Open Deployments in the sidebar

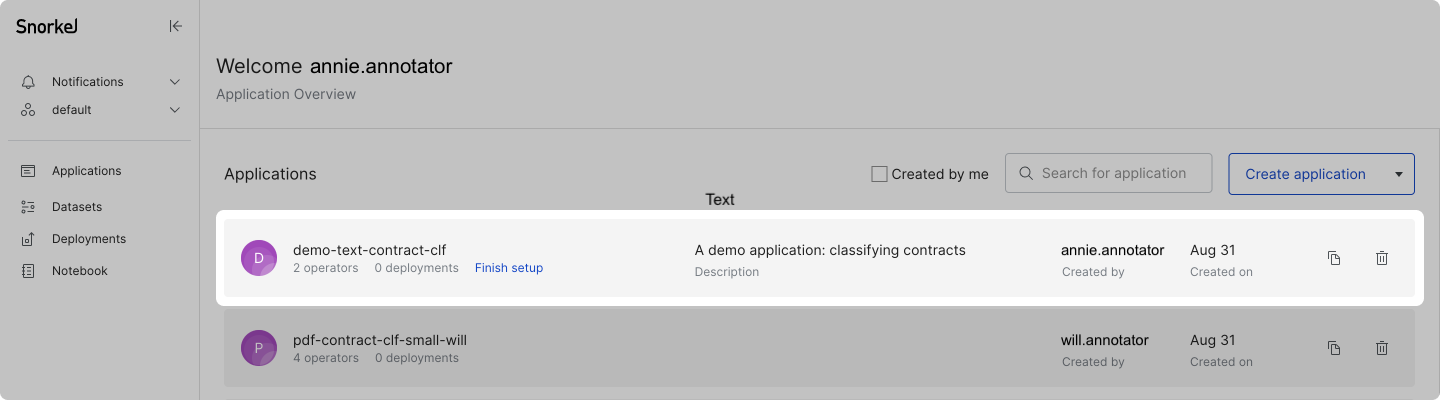pos(89,239)
